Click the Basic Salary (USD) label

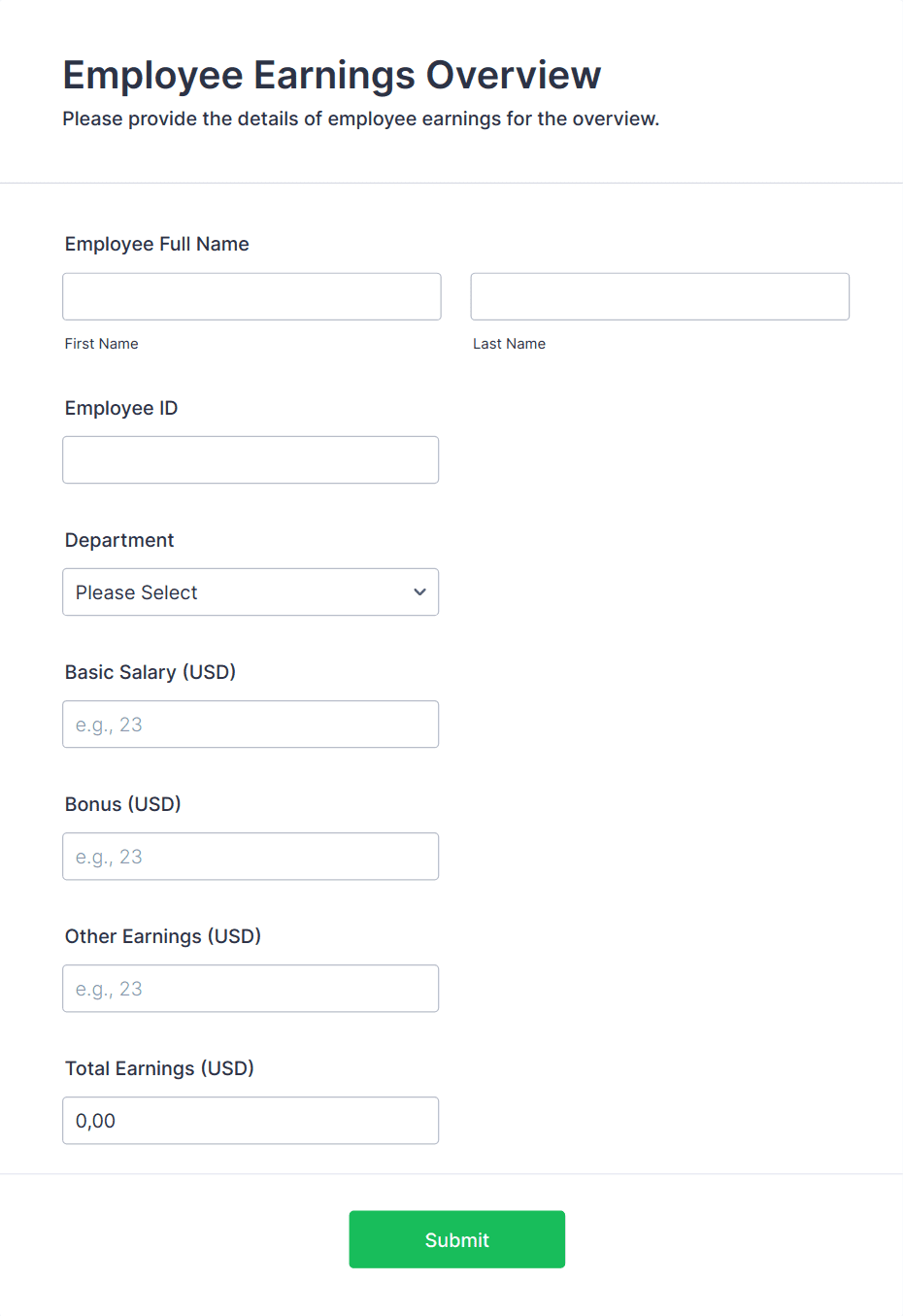(150, 672)
